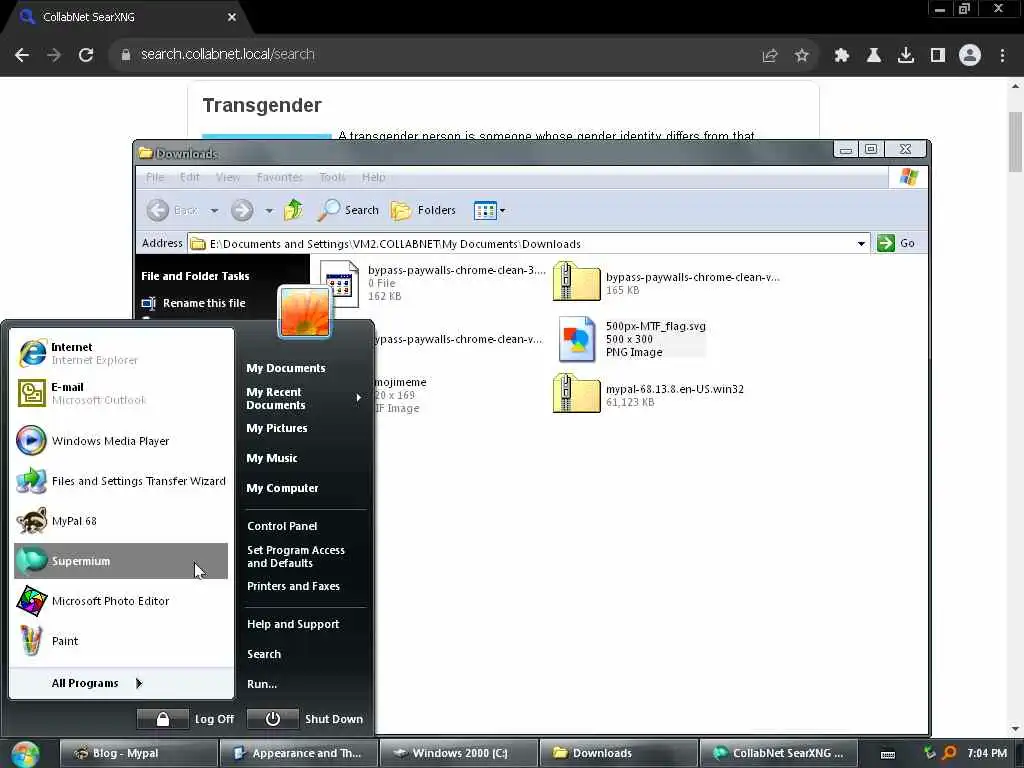Open Files and Settings Transfer Wizard
This screenshot has width=1024, height=768.
point(121,481)
